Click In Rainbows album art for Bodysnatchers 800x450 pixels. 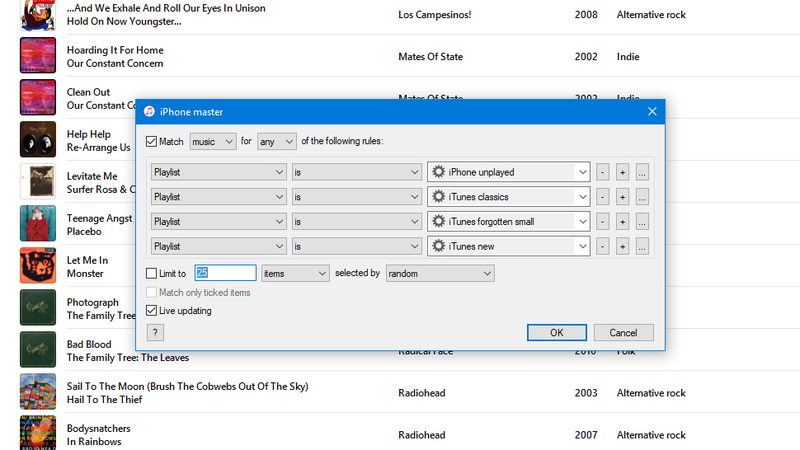click(38, 433)
